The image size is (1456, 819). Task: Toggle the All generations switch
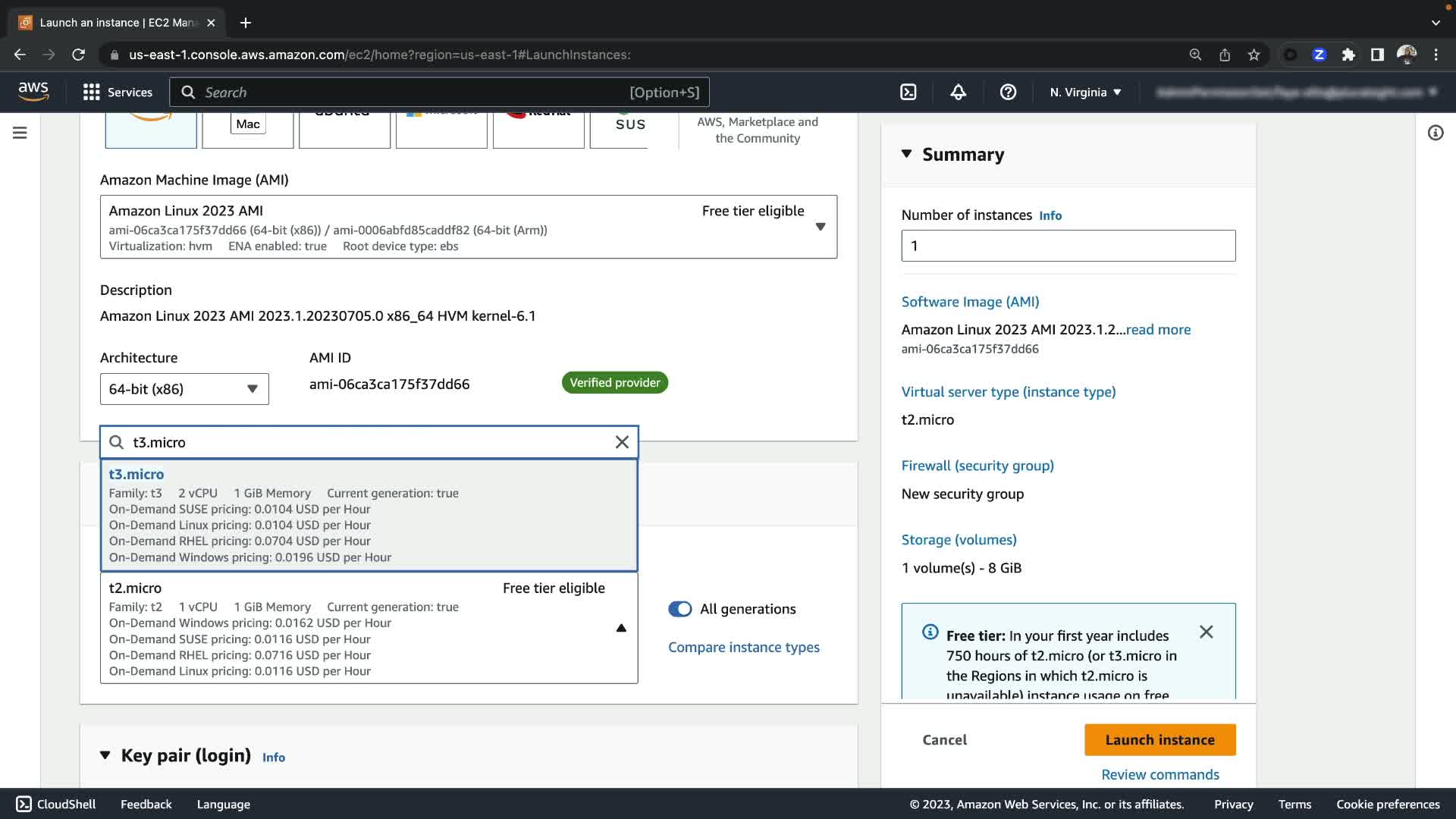point(679,609)
